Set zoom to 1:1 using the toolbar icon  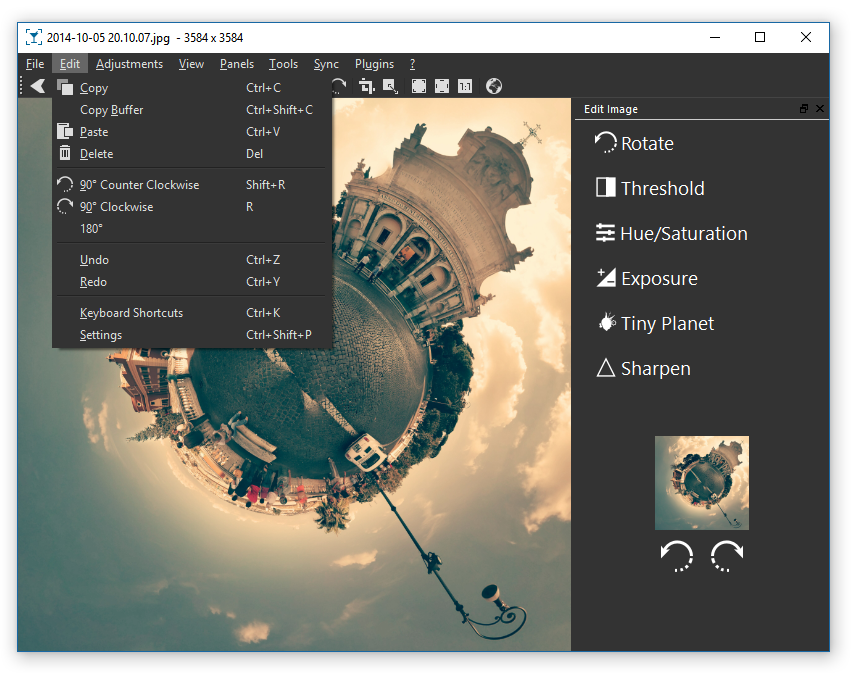click(465, 86)
